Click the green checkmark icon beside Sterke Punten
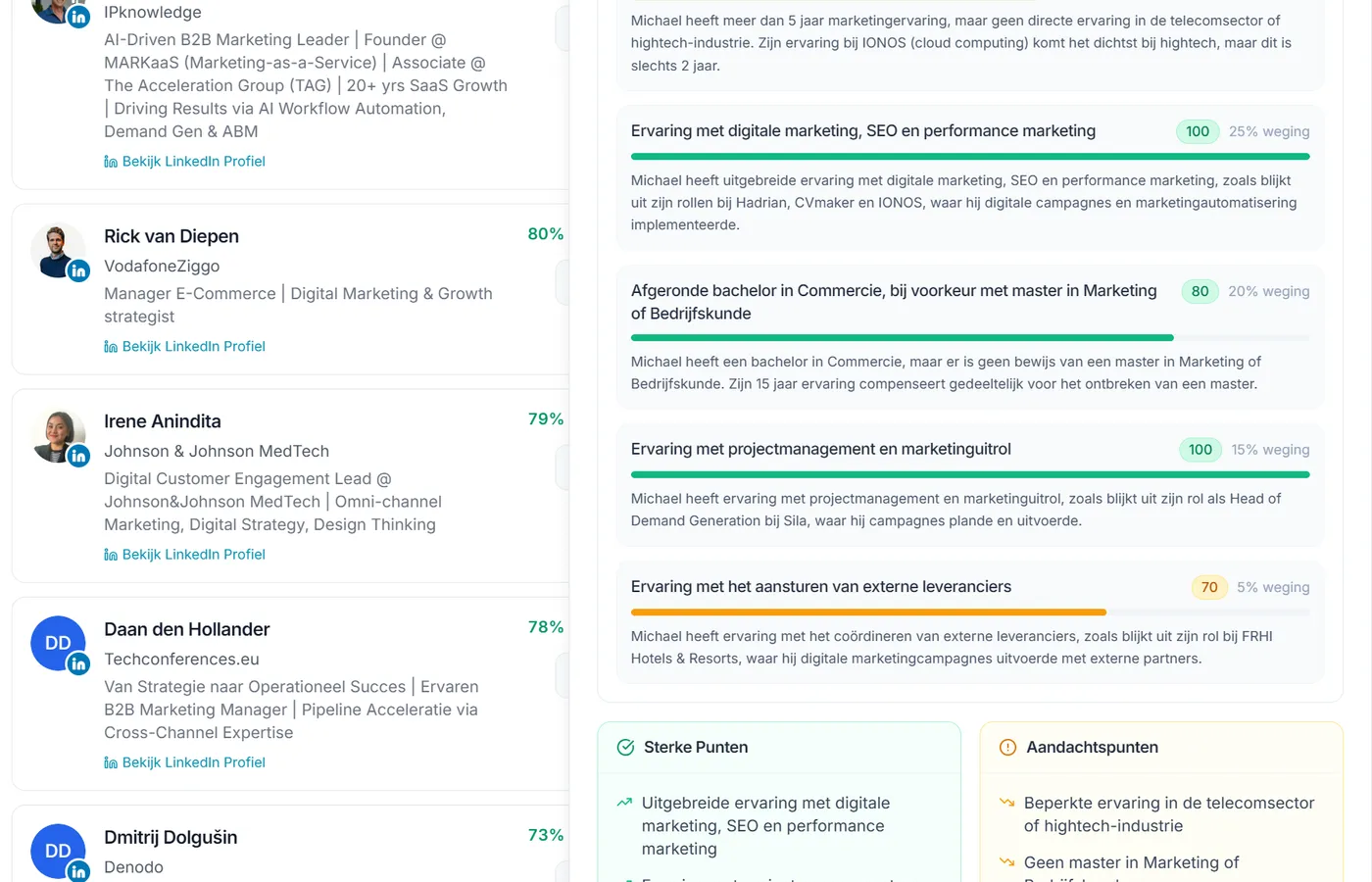 624,746
